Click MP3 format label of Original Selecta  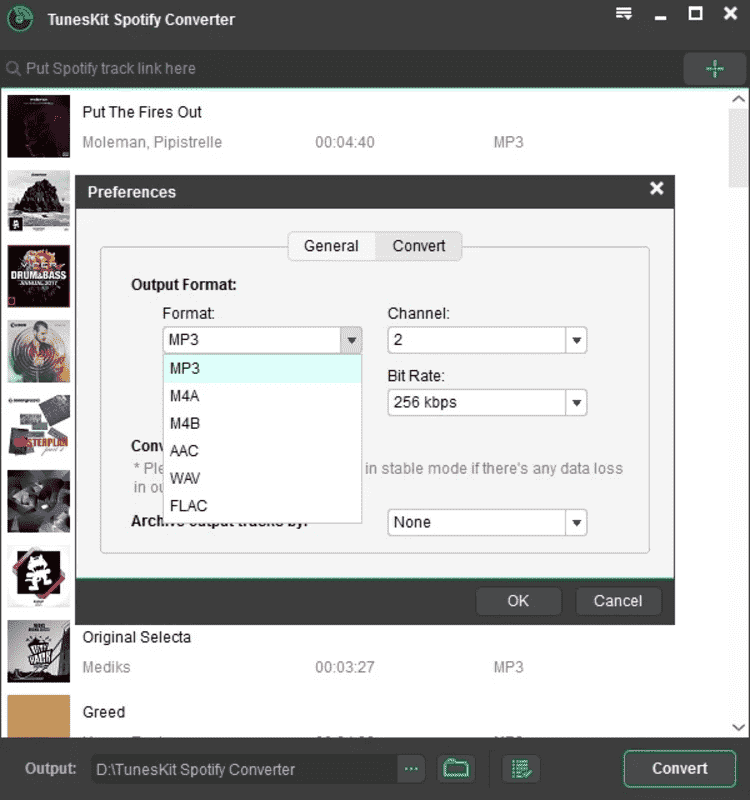509,667
